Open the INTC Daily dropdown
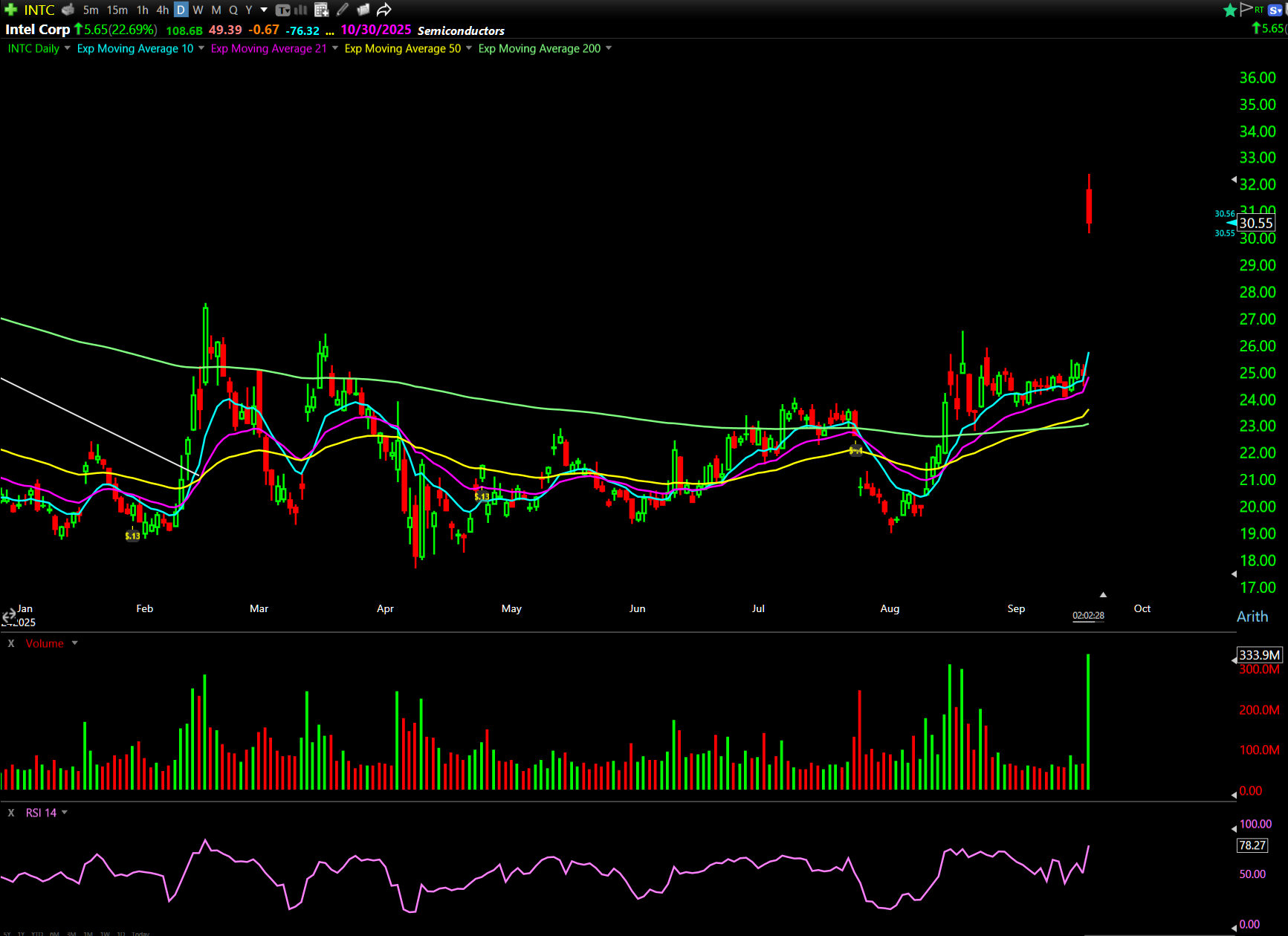Viewport: 1288px width, 936px height. click(x=67, y=48)
